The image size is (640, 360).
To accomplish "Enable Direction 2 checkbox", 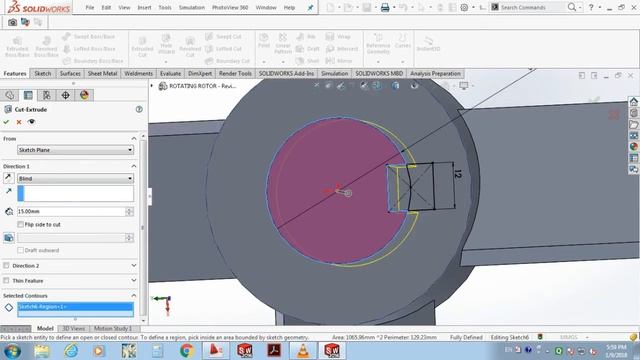I will [x=6, y=266].
